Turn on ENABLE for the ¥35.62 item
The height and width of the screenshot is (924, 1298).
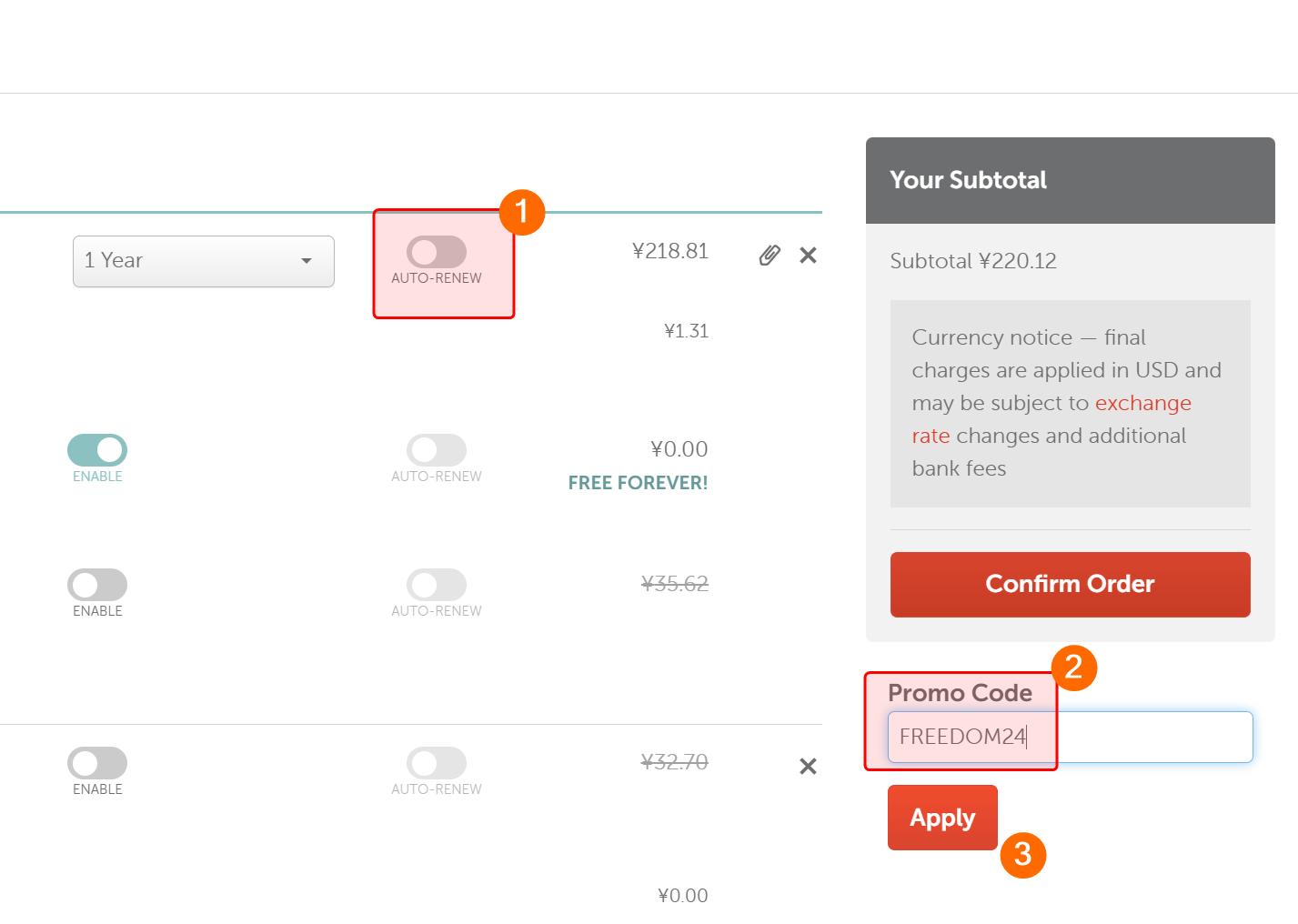(97, 585)
